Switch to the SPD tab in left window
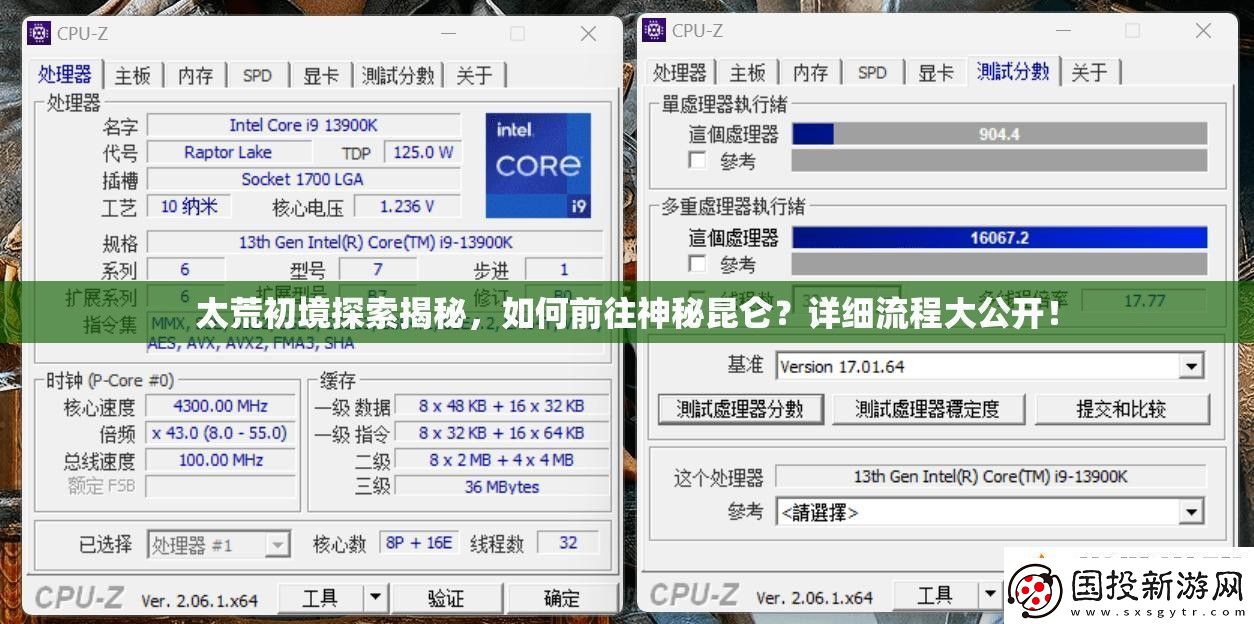The image size is (1254, 624). pyautogui.click(x=257, y=74)
